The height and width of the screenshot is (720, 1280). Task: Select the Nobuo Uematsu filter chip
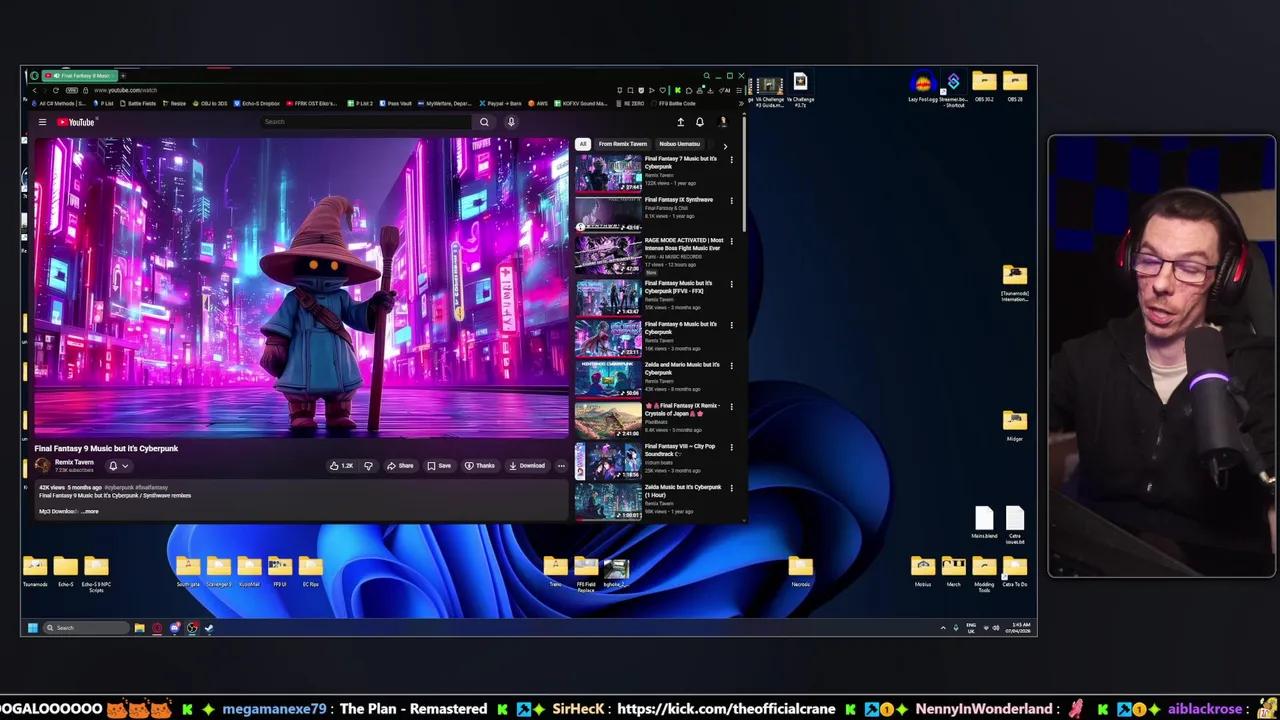[679, 144]
